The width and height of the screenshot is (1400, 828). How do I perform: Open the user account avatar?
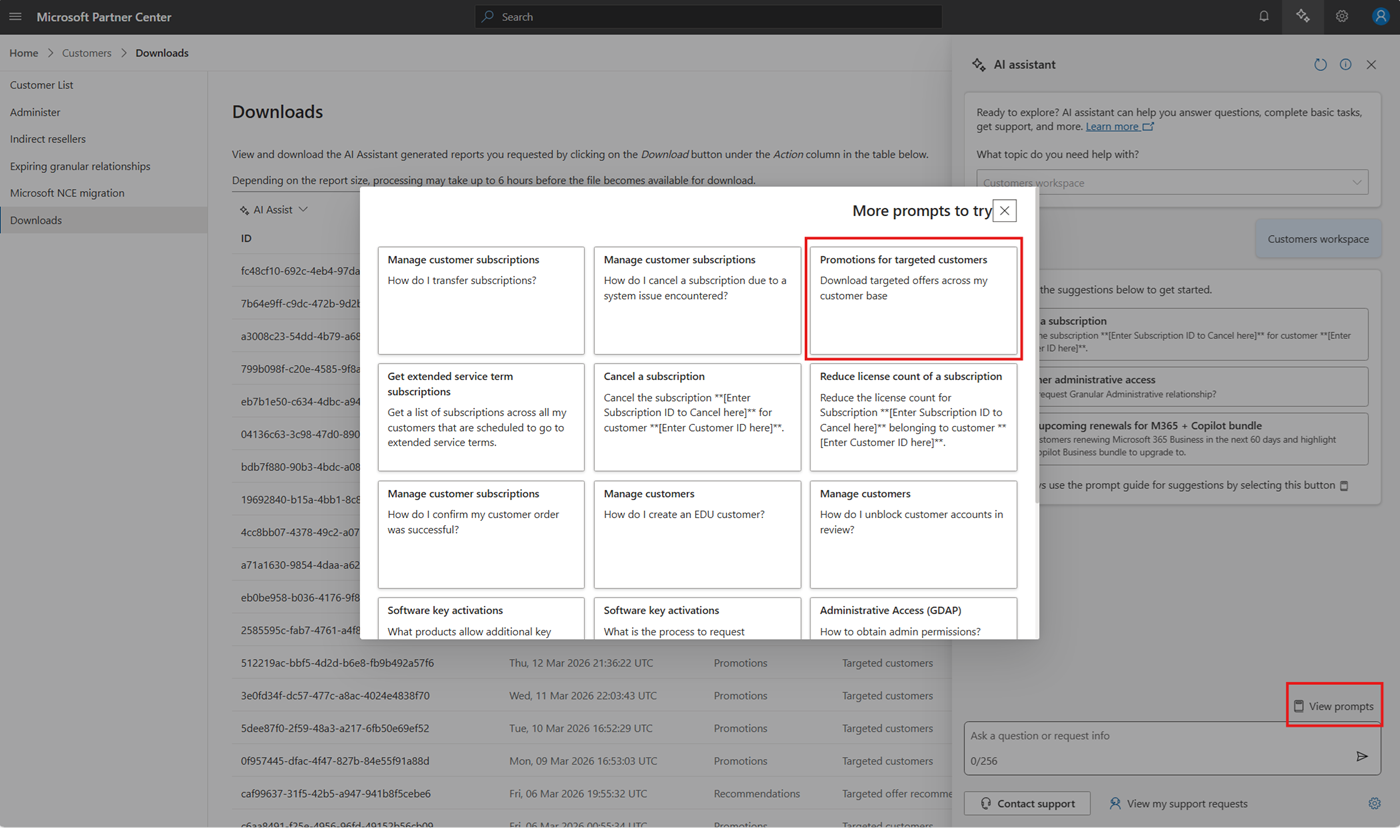tap(1381, 17)
